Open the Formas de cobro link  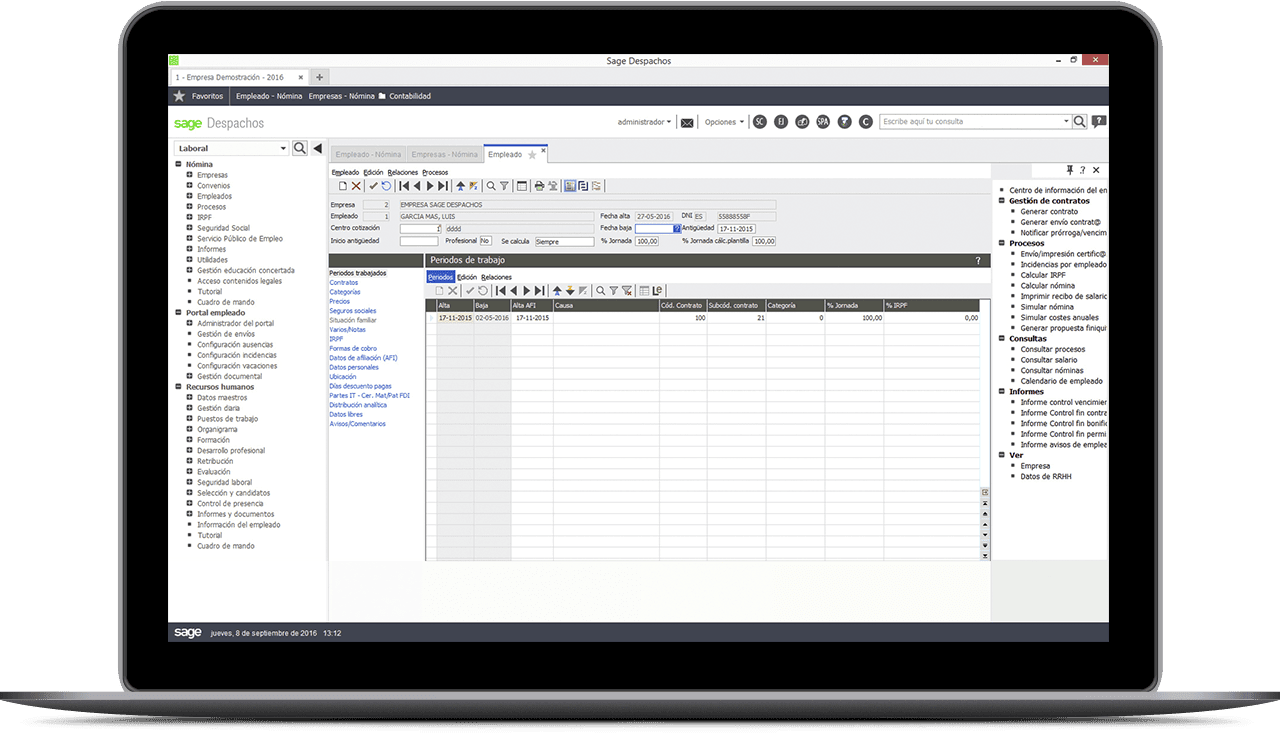coord(352,348)
